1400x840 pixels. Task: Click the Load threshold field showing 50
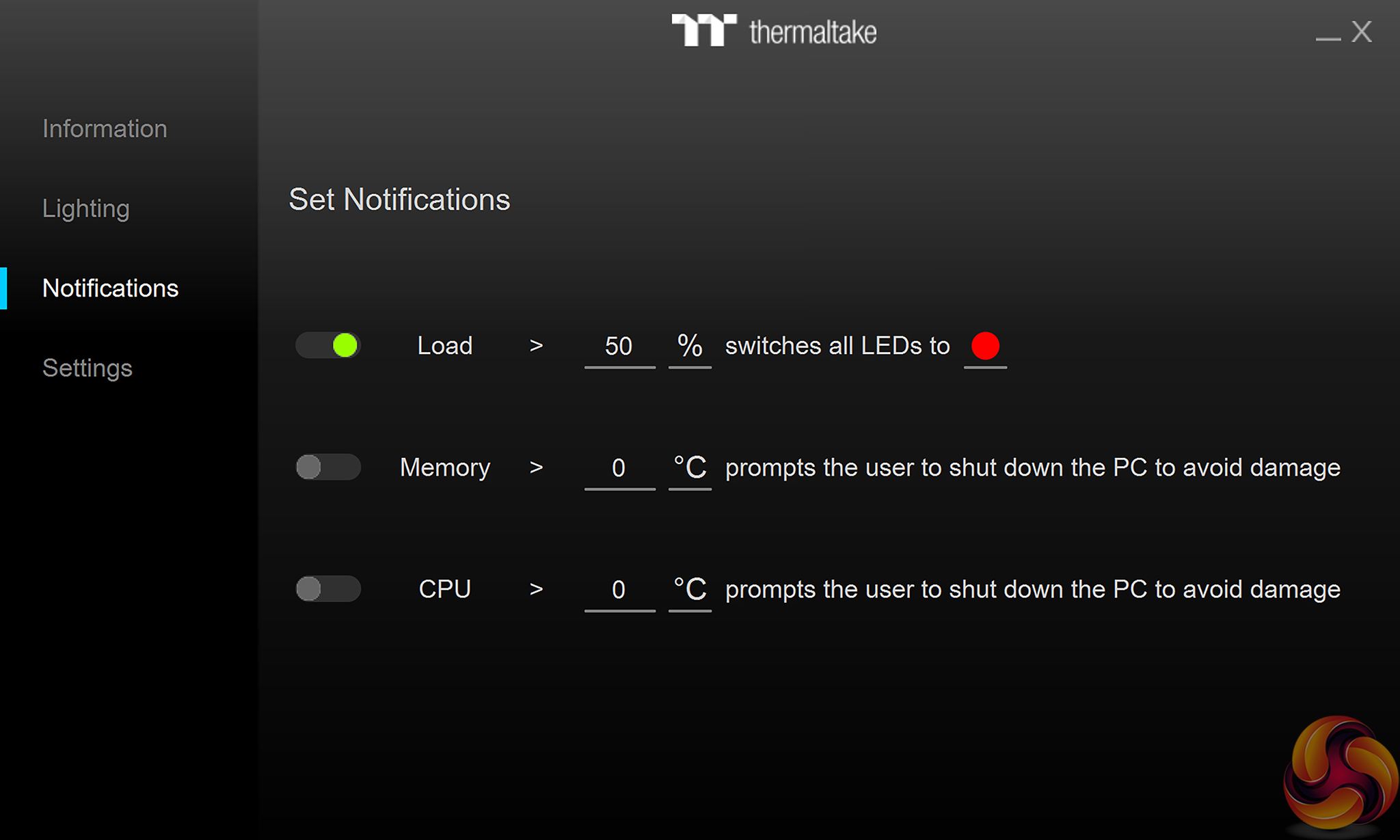click(x=619, y=347)
